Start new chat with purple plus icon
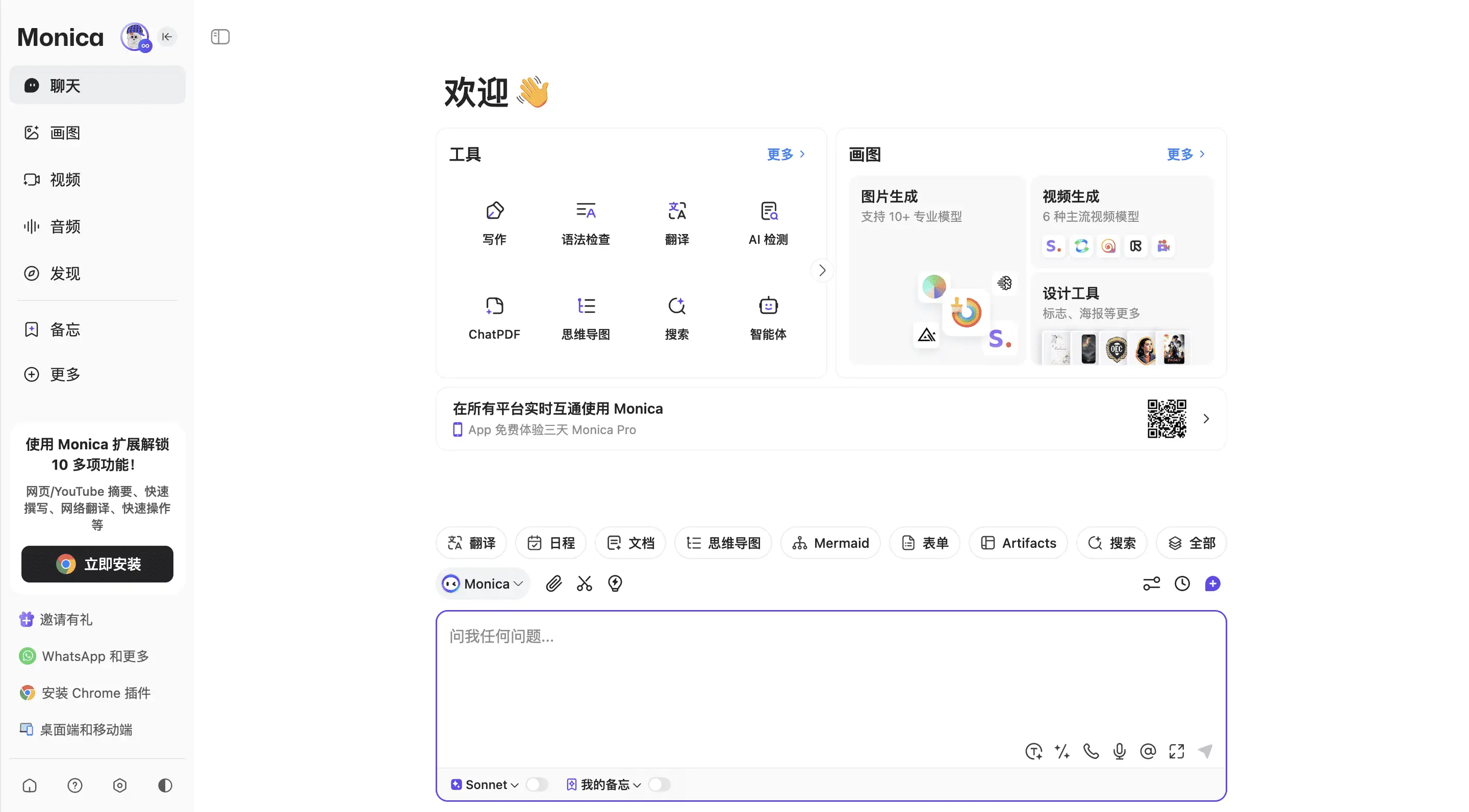This screenshot has height=812, width=1469. 1212,583
